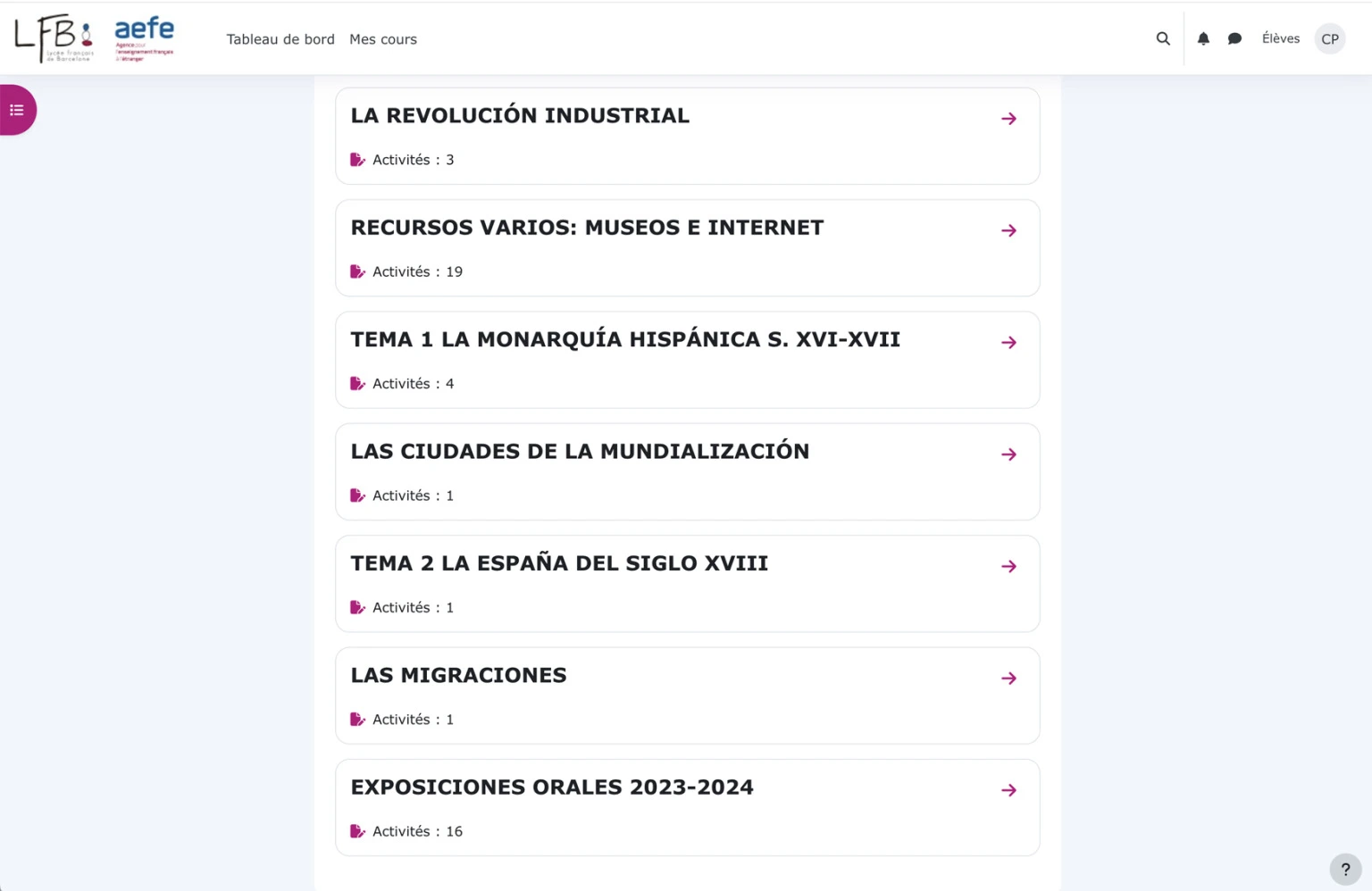Screen dimensions: 1372x891
Task: Open RECURSOS VARIOS section via its arrow
Action: coord(1008,230)
